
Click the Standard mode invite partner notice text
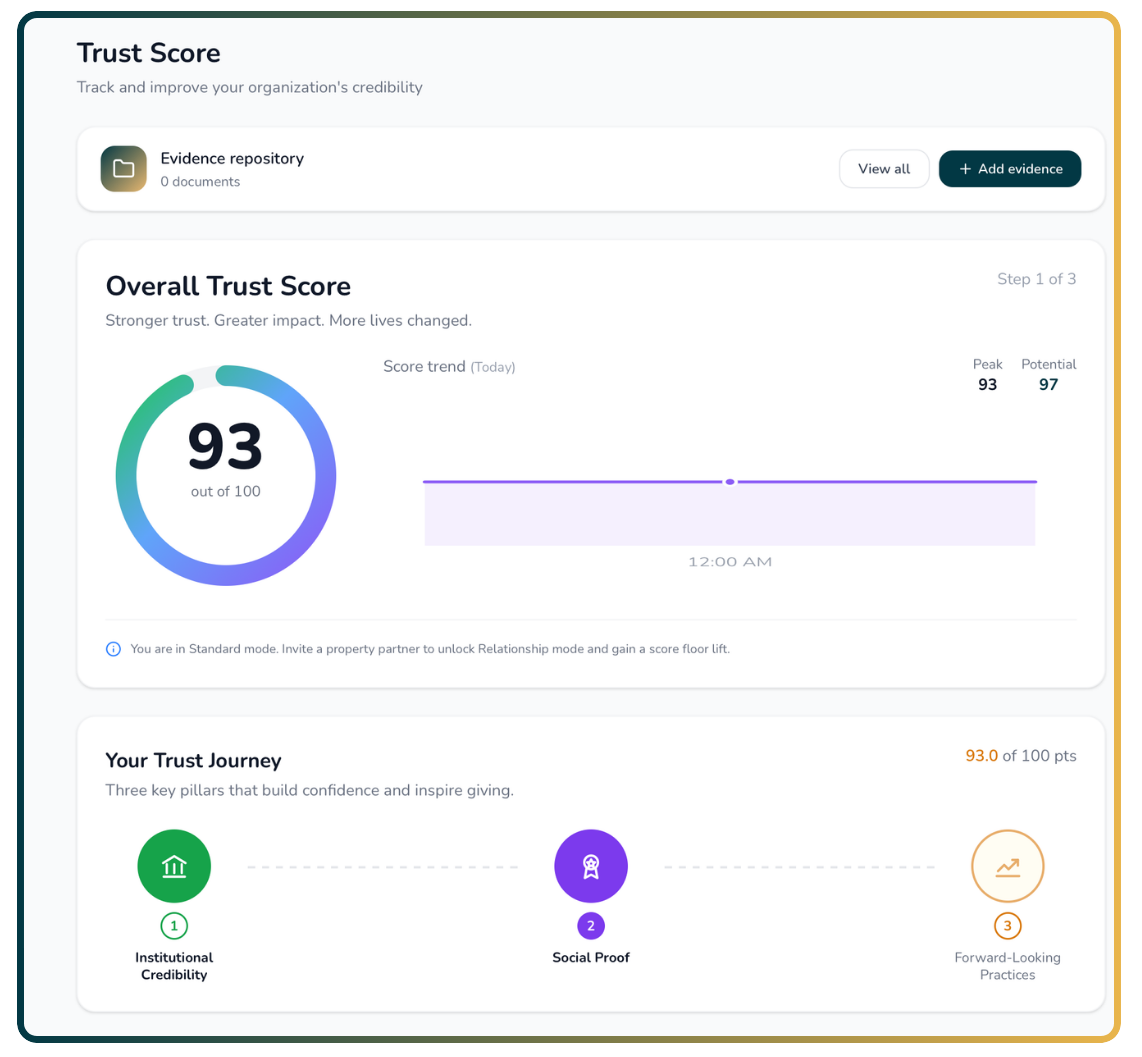pyautogui.click(x=430, y=649)
